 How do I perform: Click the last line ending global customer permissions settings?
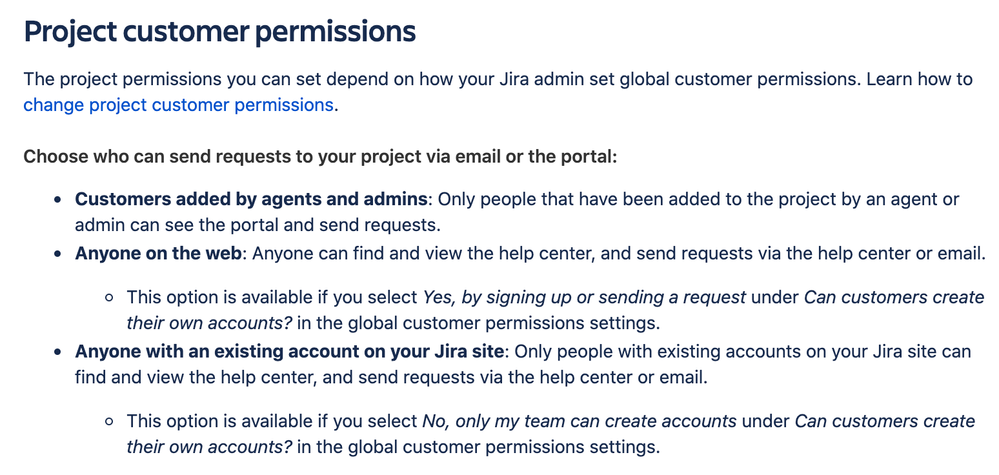(x=392, y=446)
